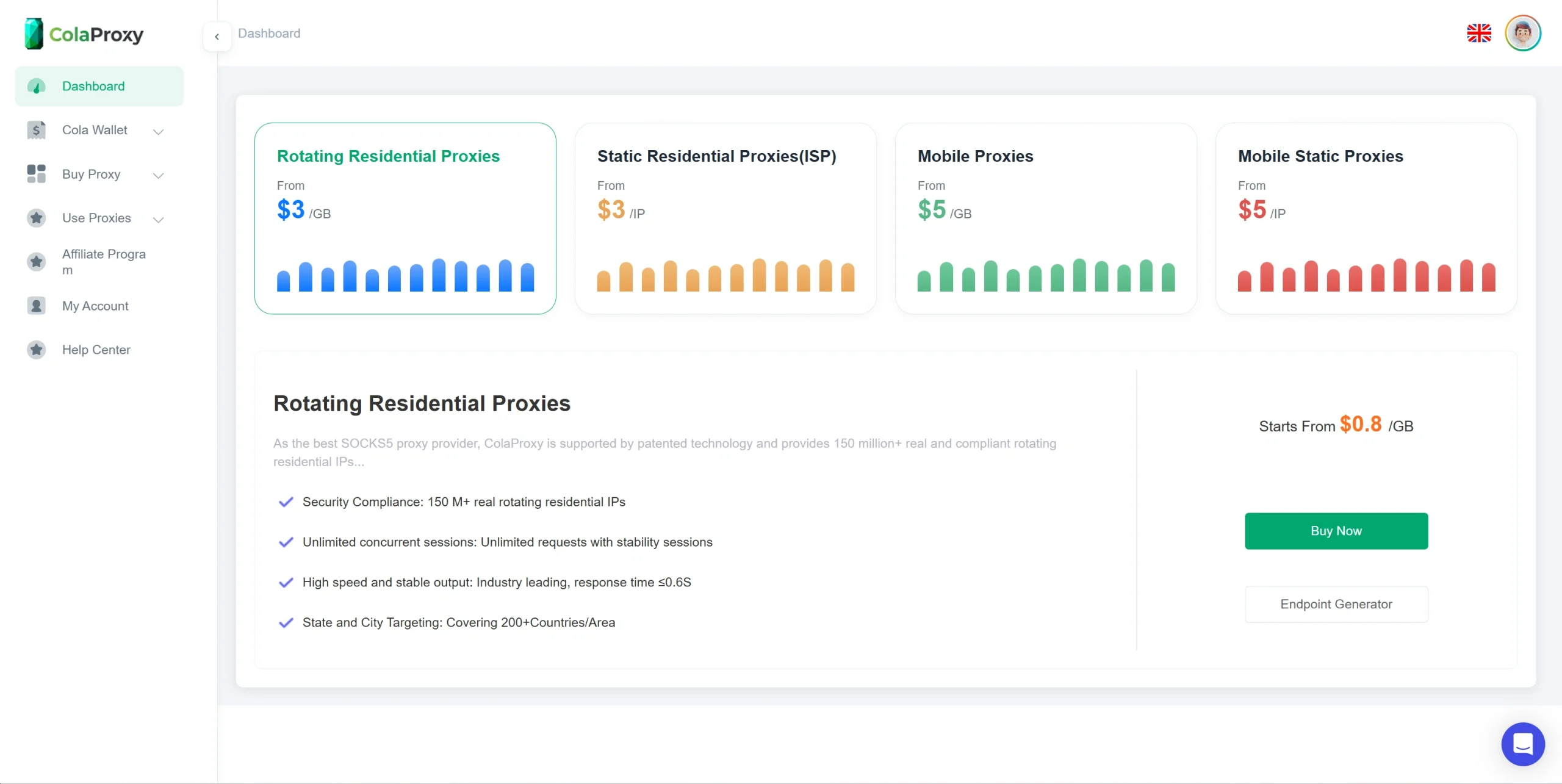The image size is (1562, 784).
Task: Select the Mobile Static Proxies card
Action: pos(1366,218)
